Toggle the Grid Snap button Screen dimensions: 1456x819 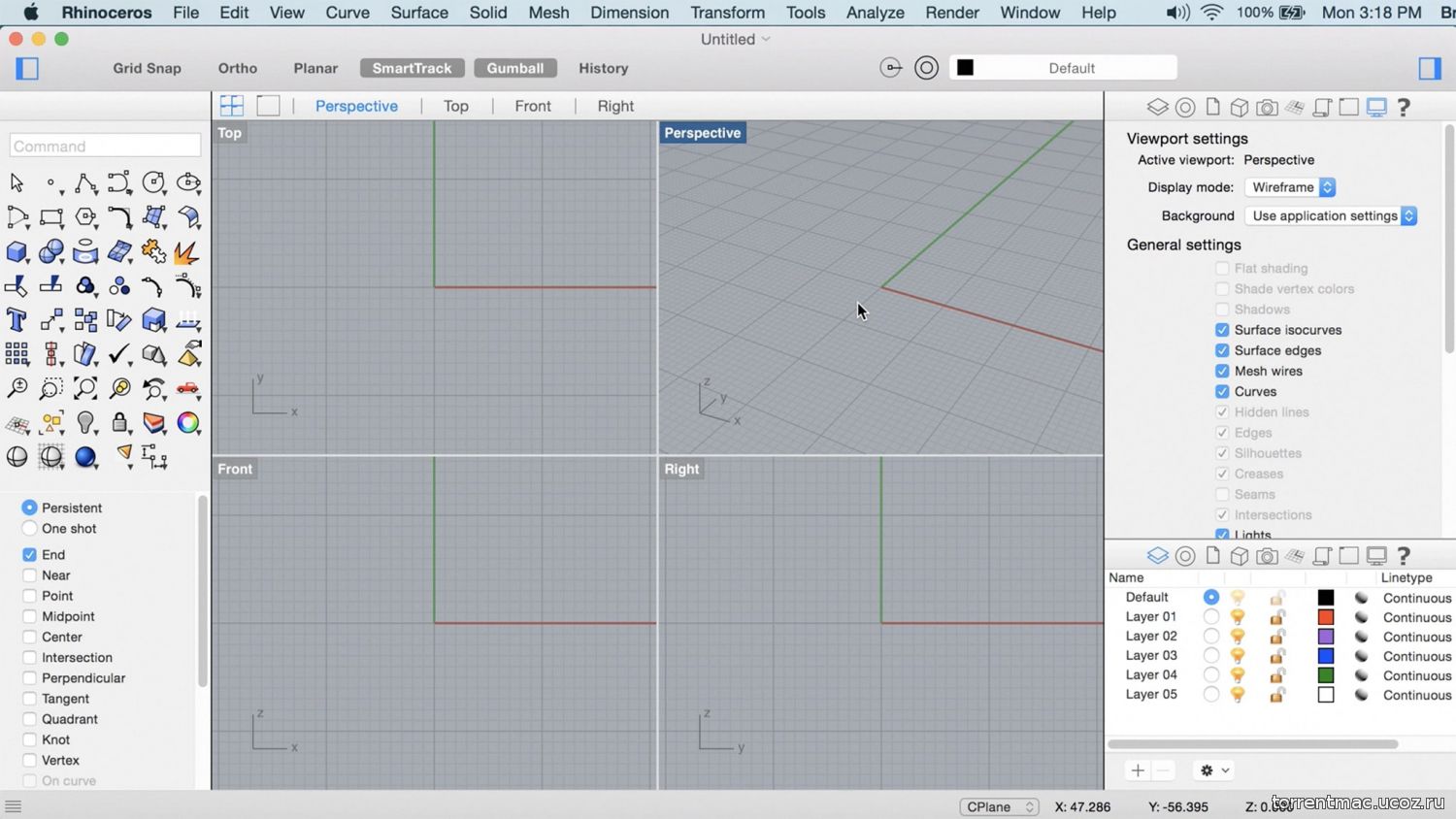coord(147,68)
